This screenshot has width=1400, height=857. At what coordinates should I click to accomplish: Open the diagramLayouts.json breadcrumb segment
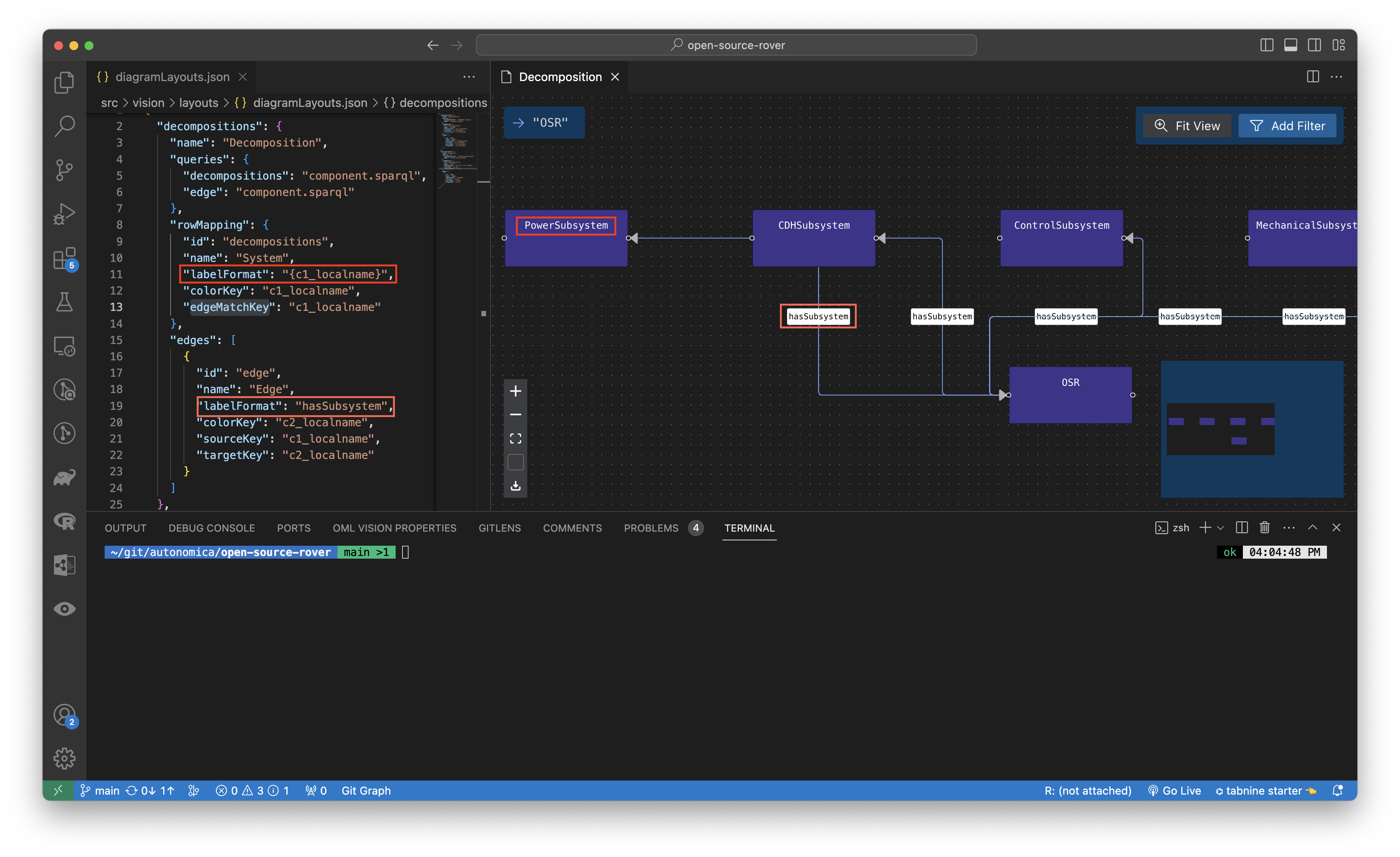coord(301,102)
